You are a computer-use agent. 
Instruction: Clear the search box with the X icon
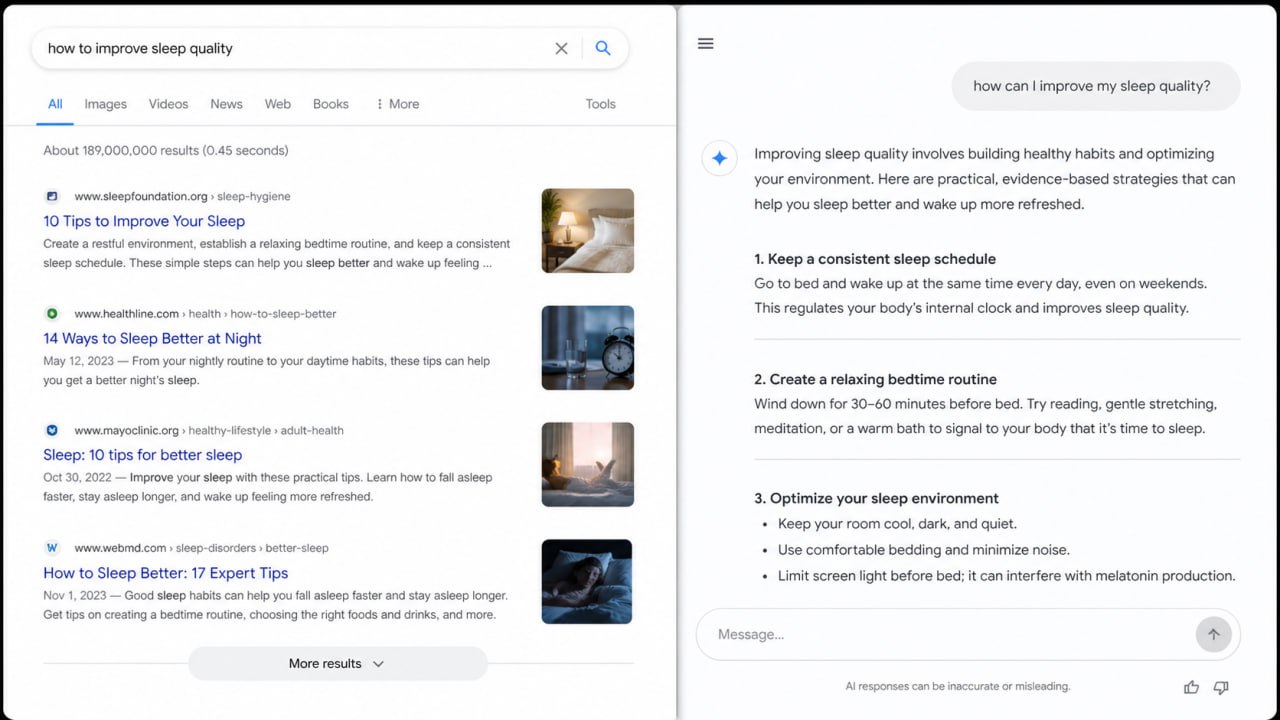coord(561,48)
